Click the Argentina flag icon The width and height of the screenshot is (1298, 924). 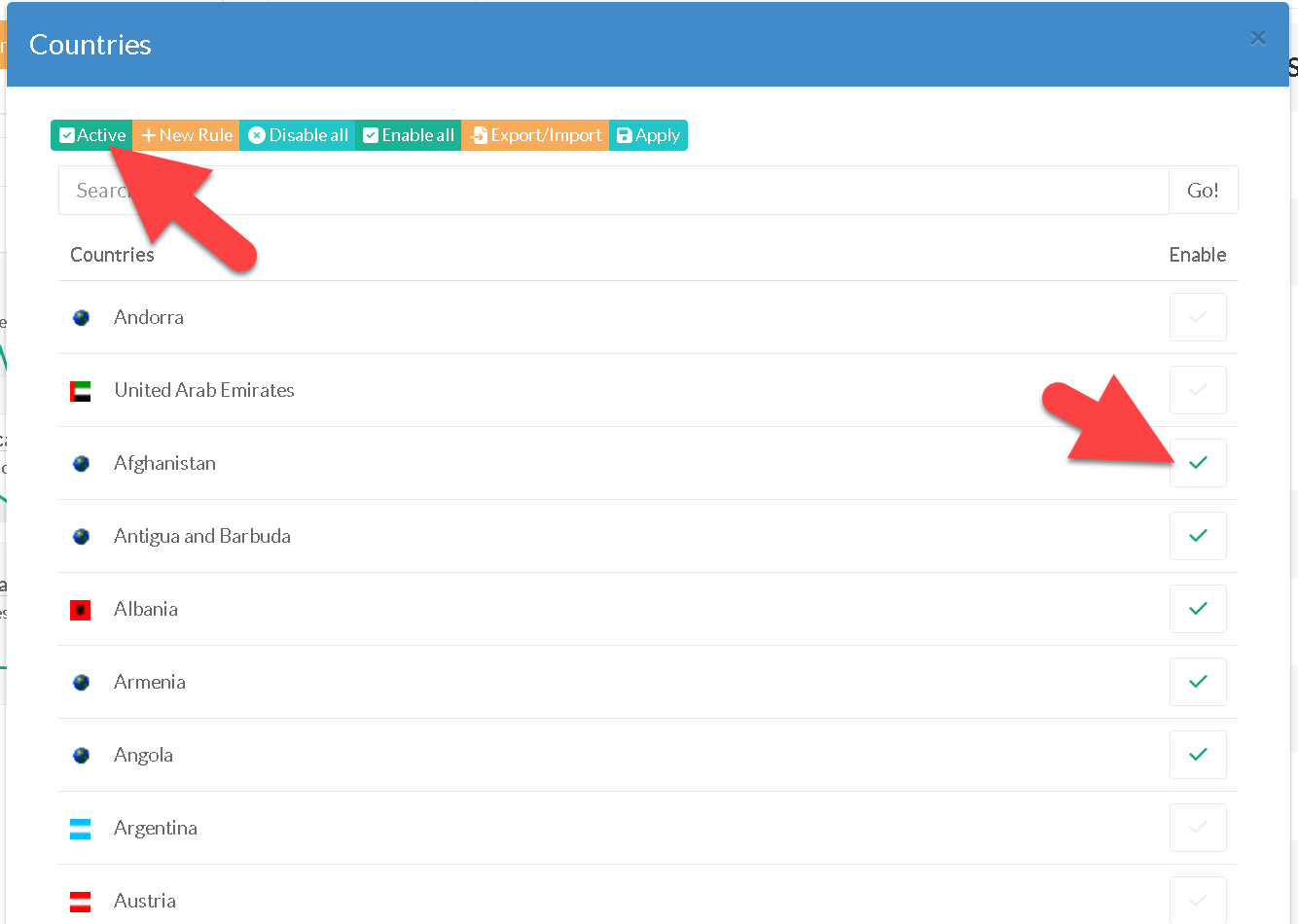pos(81,829)
